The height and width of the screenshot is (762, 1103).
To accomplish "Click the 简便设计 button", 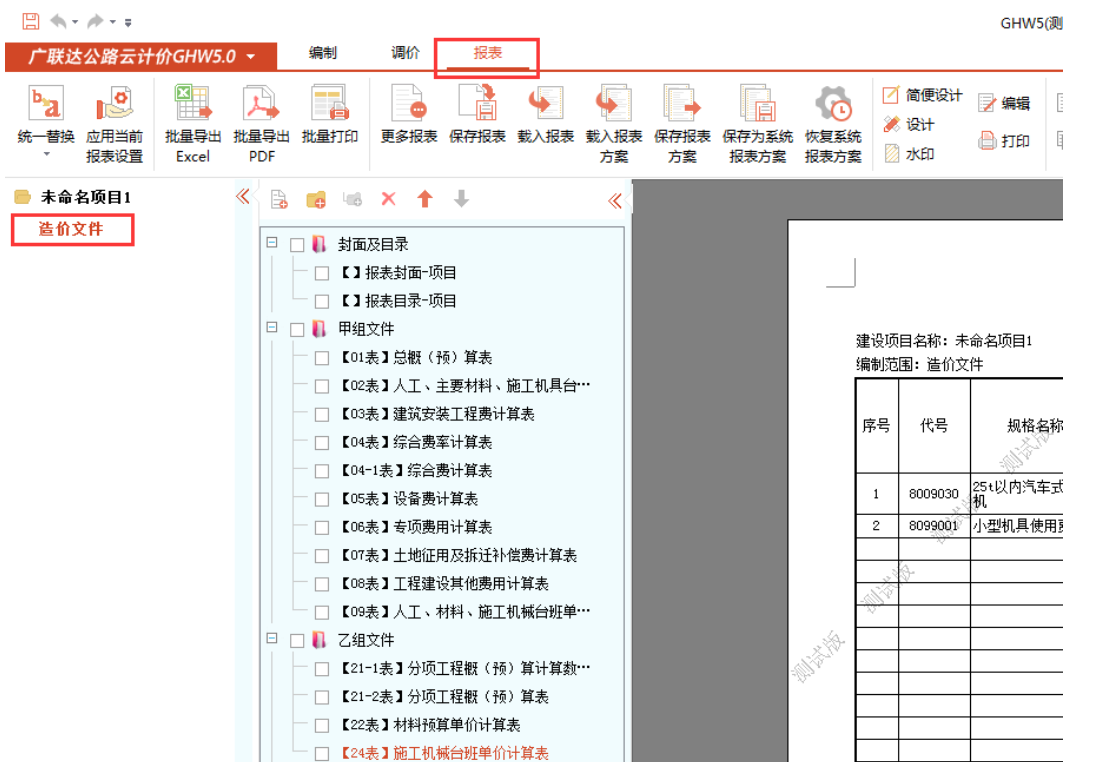I will (x=922, y=96).
